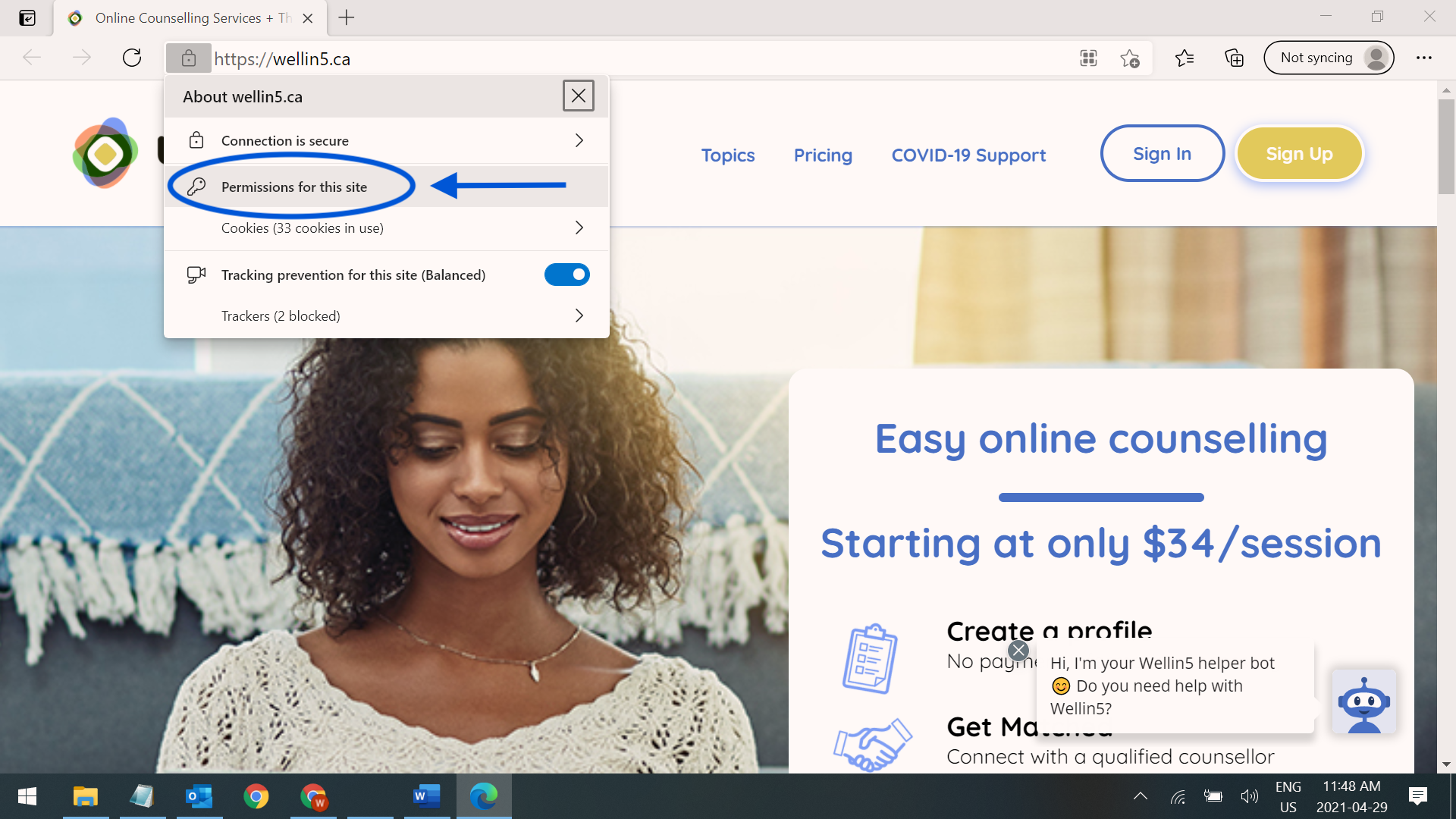Viewport: 1456px width, 819px height.
Task: Open Settings and more ellipsis menu
Action: (1423, 58)
